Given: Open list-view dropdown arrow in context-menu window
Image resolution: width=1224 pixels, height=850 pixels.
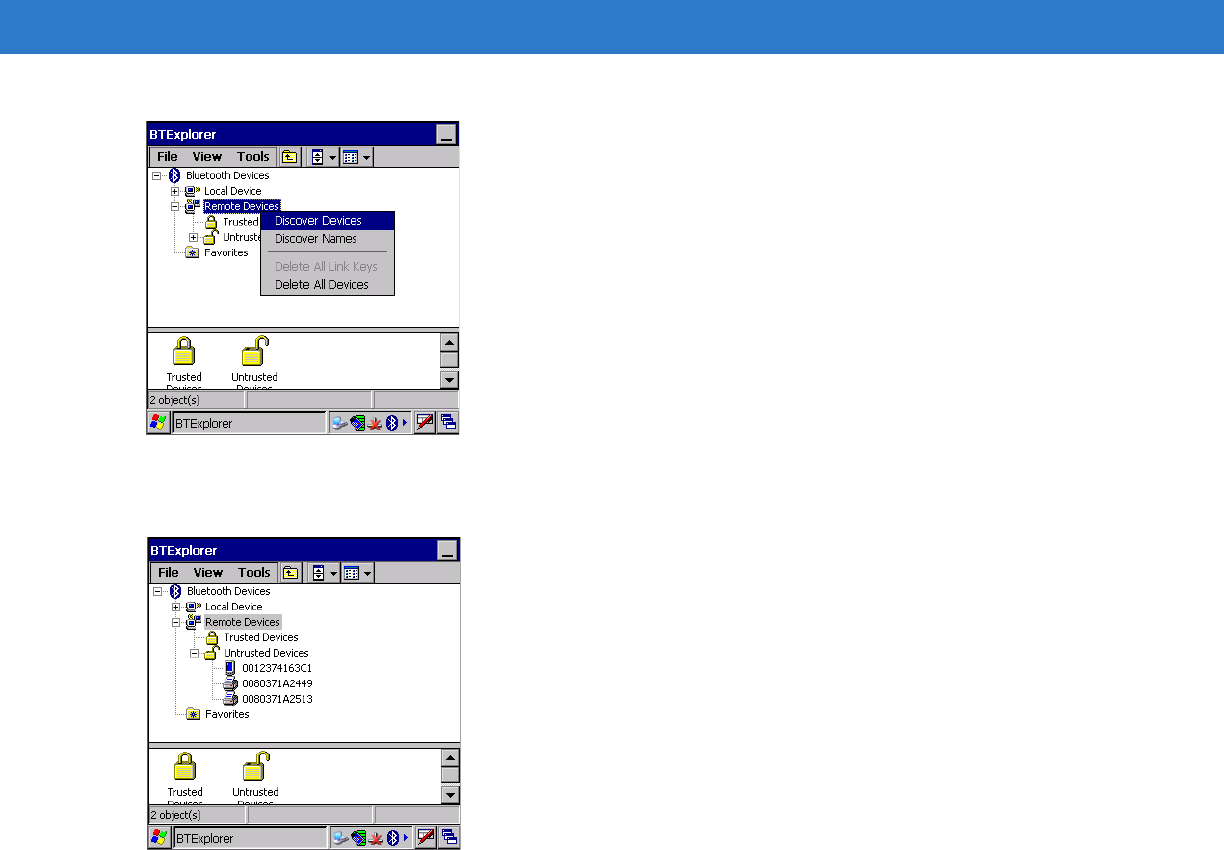Looking at the screenshot, I should [367, 157].
